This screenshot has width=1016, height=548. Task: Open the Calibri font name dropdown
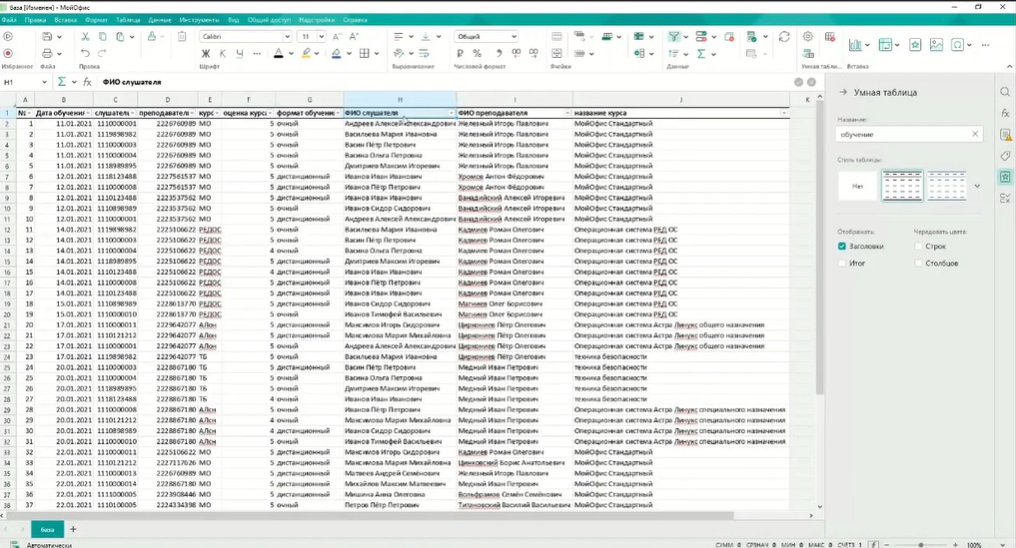point(287,37)
